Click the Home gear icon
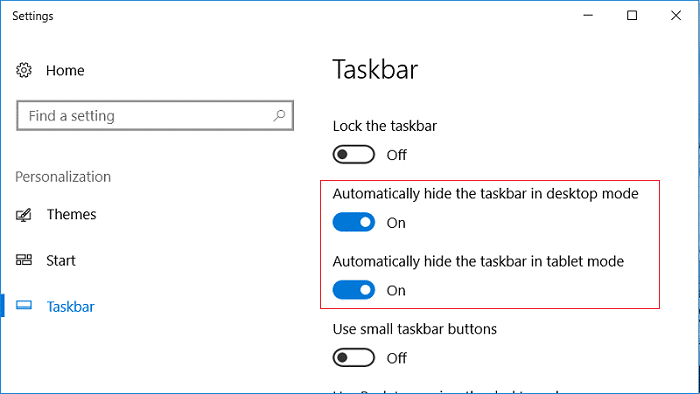Viewport: 700px width, 394px height. point(24,70)
